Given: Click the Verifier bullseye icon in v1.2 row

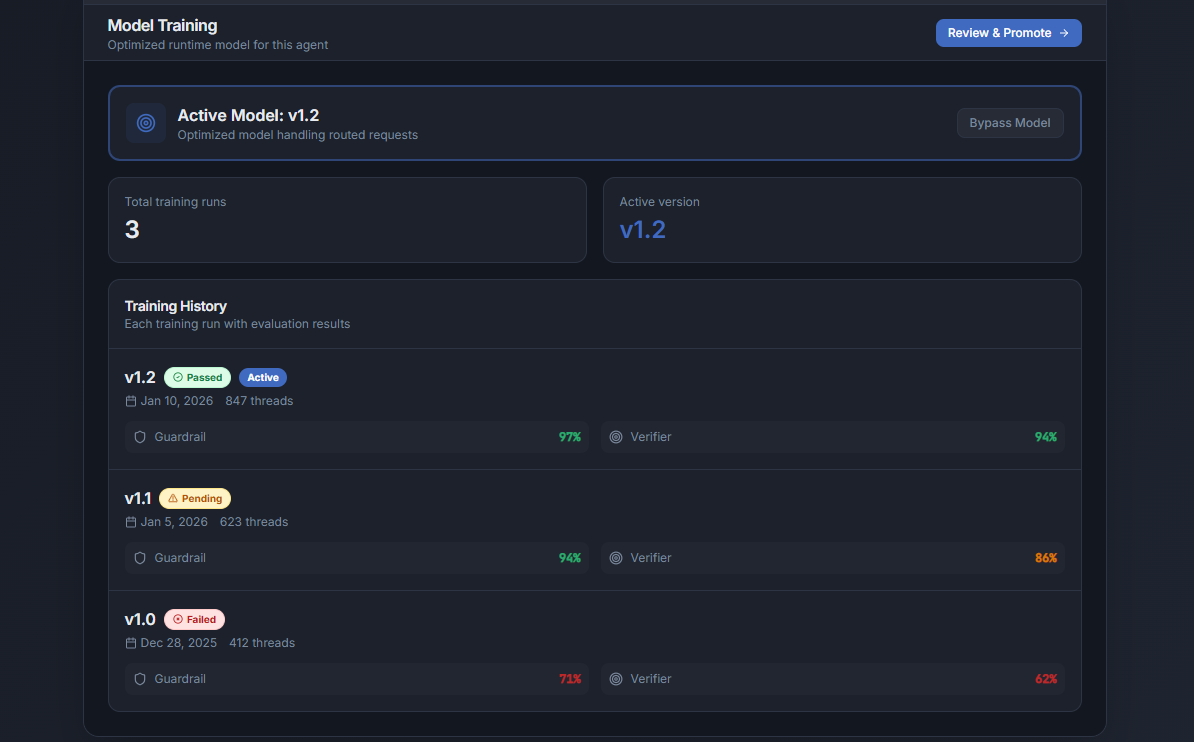Looking at the screenshot, I should (615, 437).
